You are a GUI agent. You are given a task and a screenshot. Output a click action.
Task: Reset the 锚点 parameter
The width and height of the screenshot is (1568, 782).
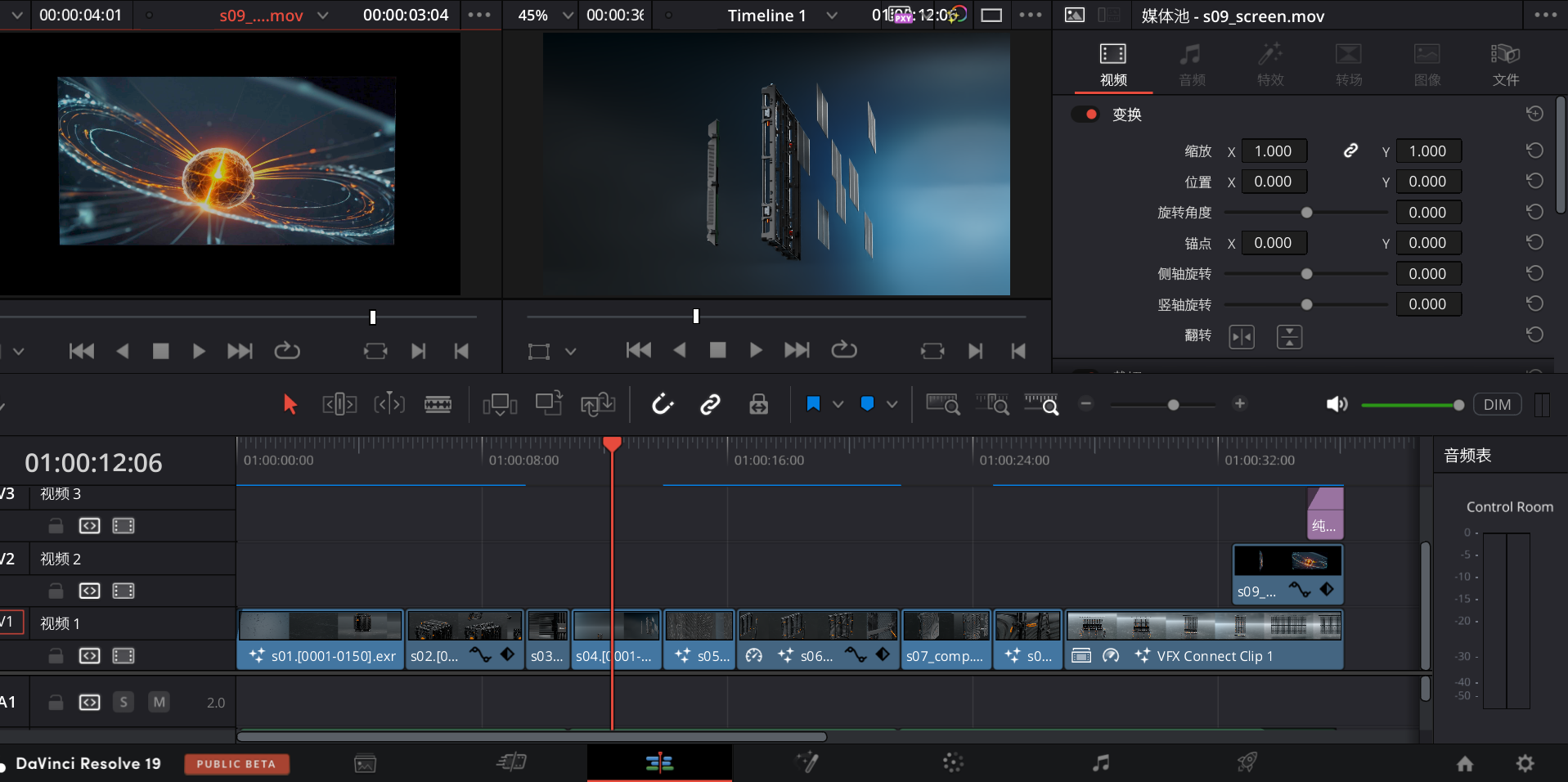coord(1534,242)
